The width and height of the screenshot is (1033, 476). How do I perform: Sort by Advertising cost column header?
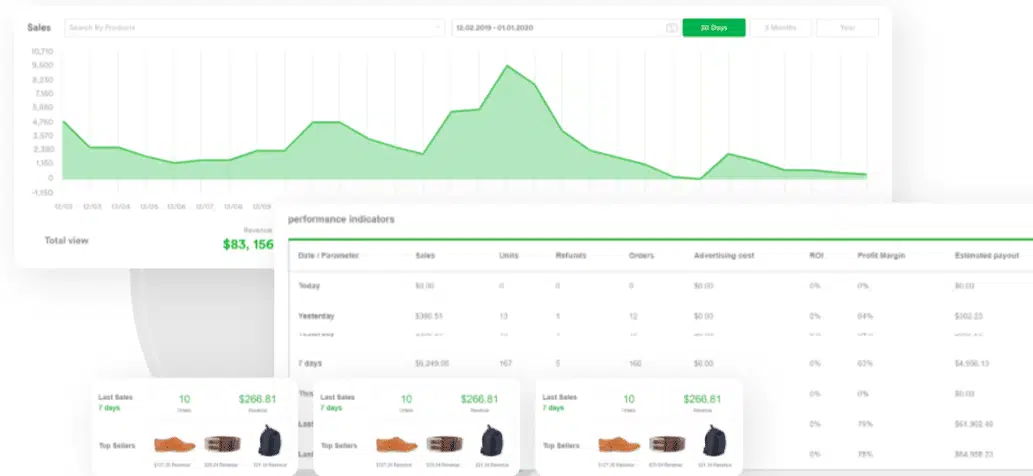coord(724,255)
